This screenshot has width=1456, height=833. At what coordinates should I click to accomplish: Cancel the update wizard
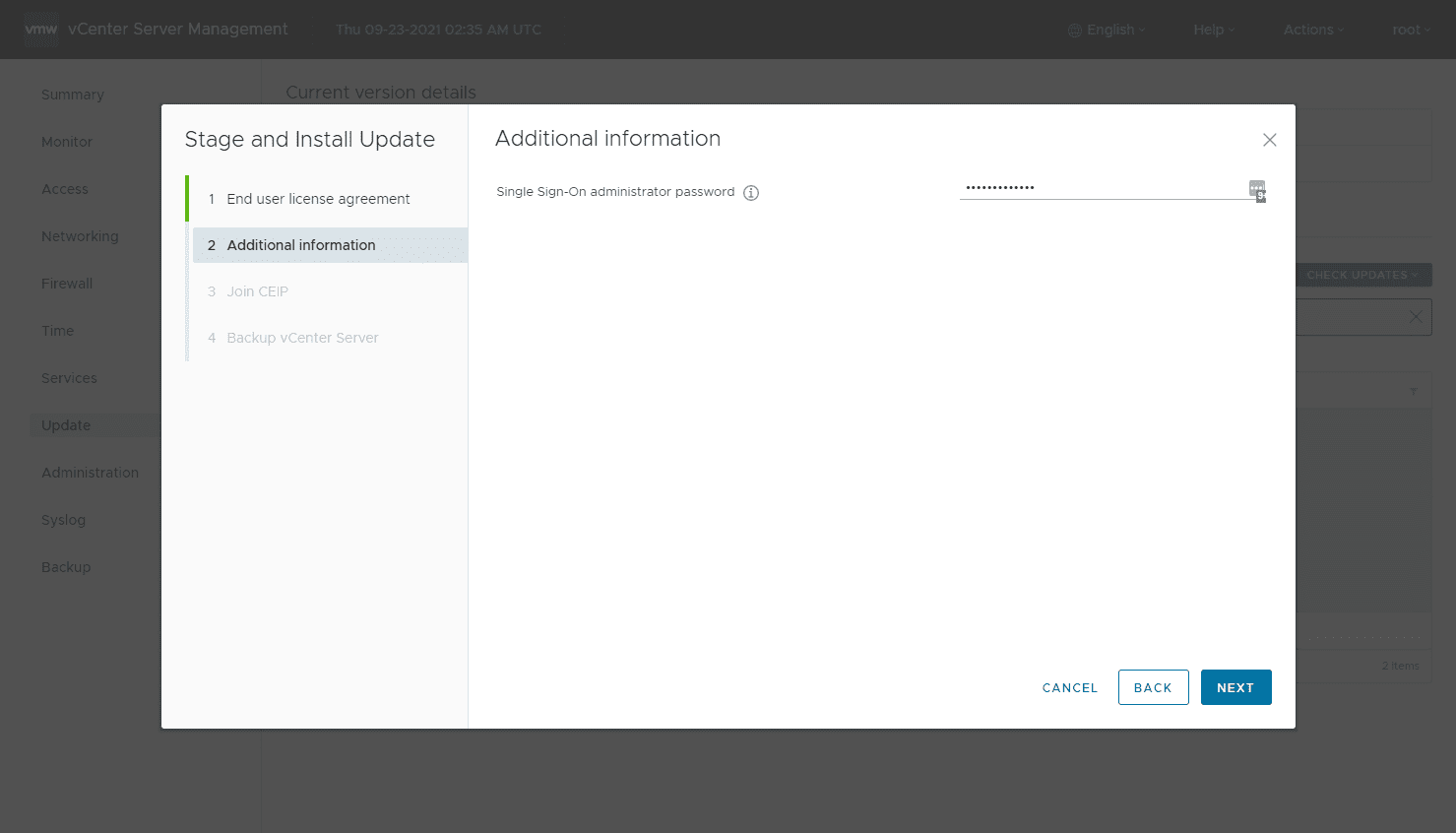point(1069,687)
